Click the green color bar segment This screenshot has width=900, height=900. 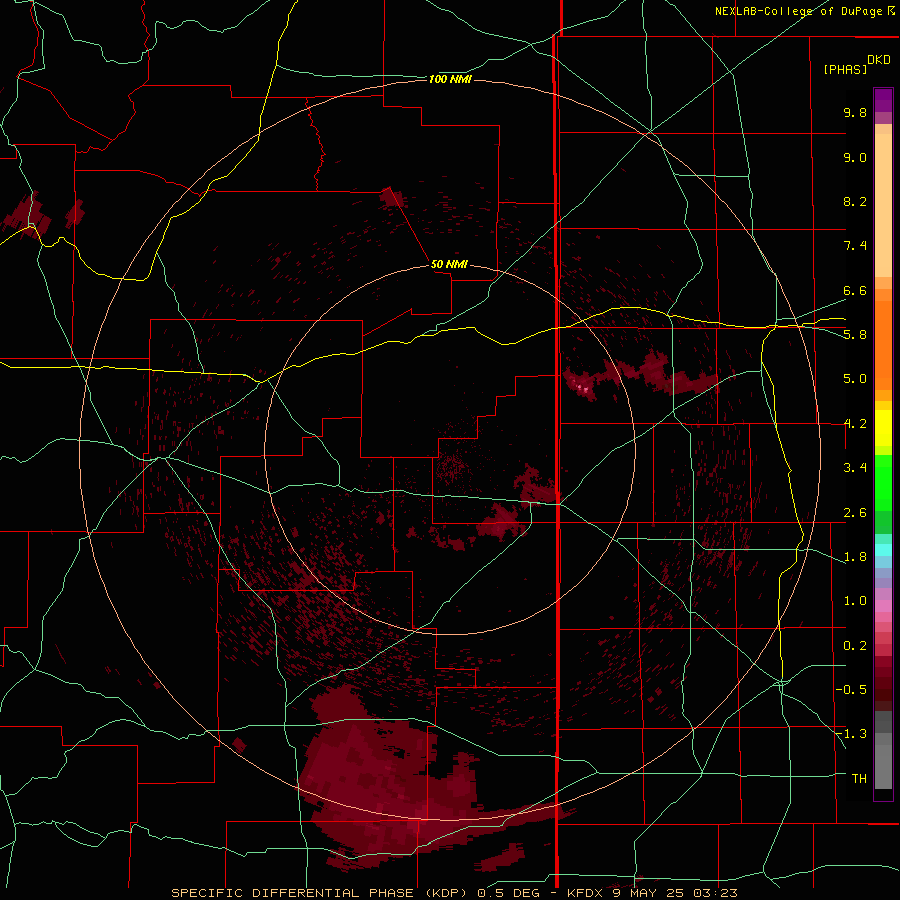coord(883,494)
